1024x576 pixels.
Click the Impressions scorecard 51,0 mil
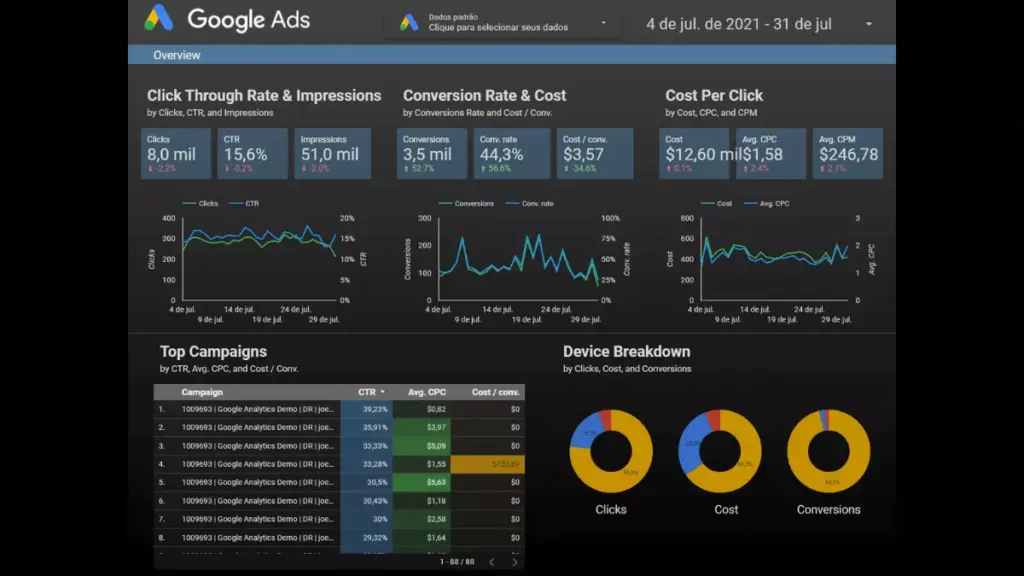[332, 153]
